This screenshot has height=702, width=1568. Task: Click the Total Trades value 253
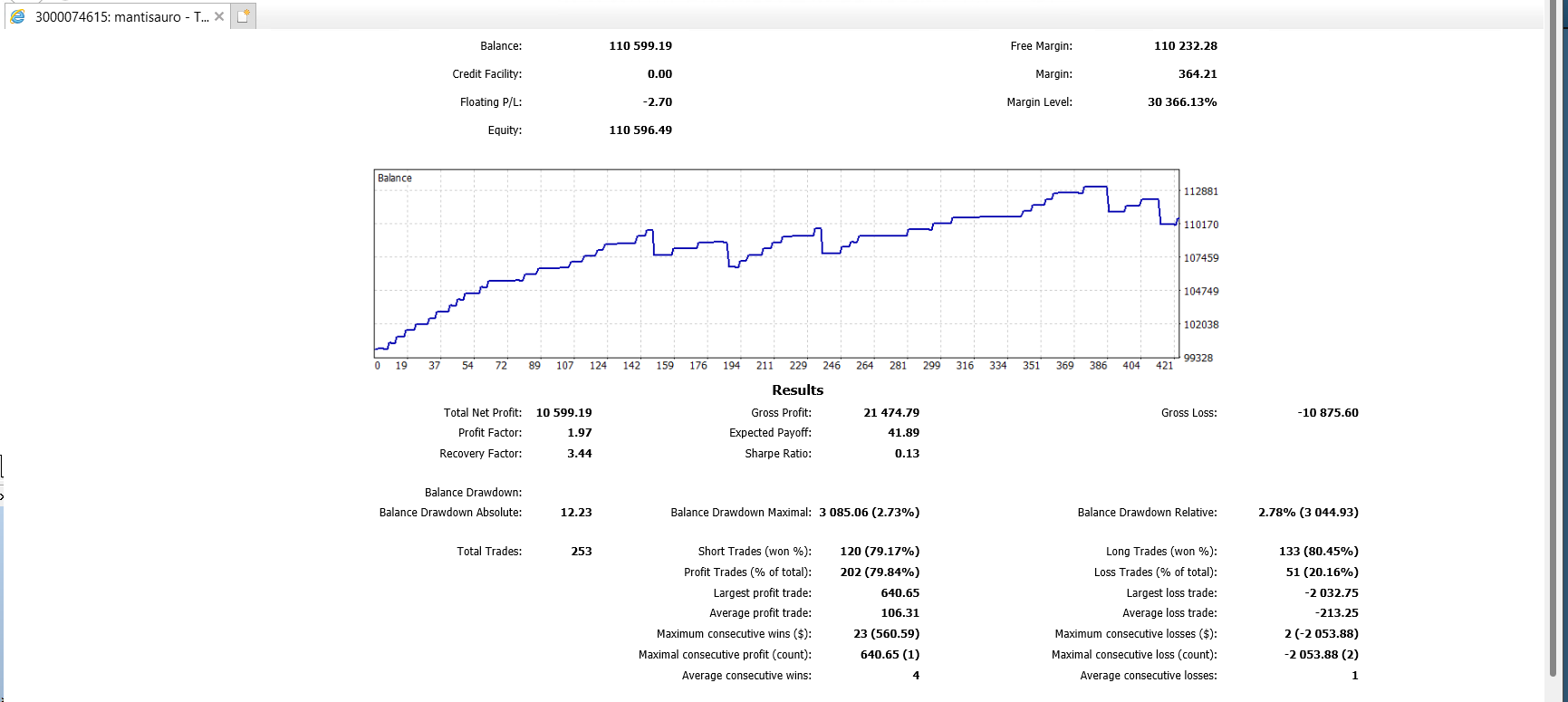pos(582,552)
